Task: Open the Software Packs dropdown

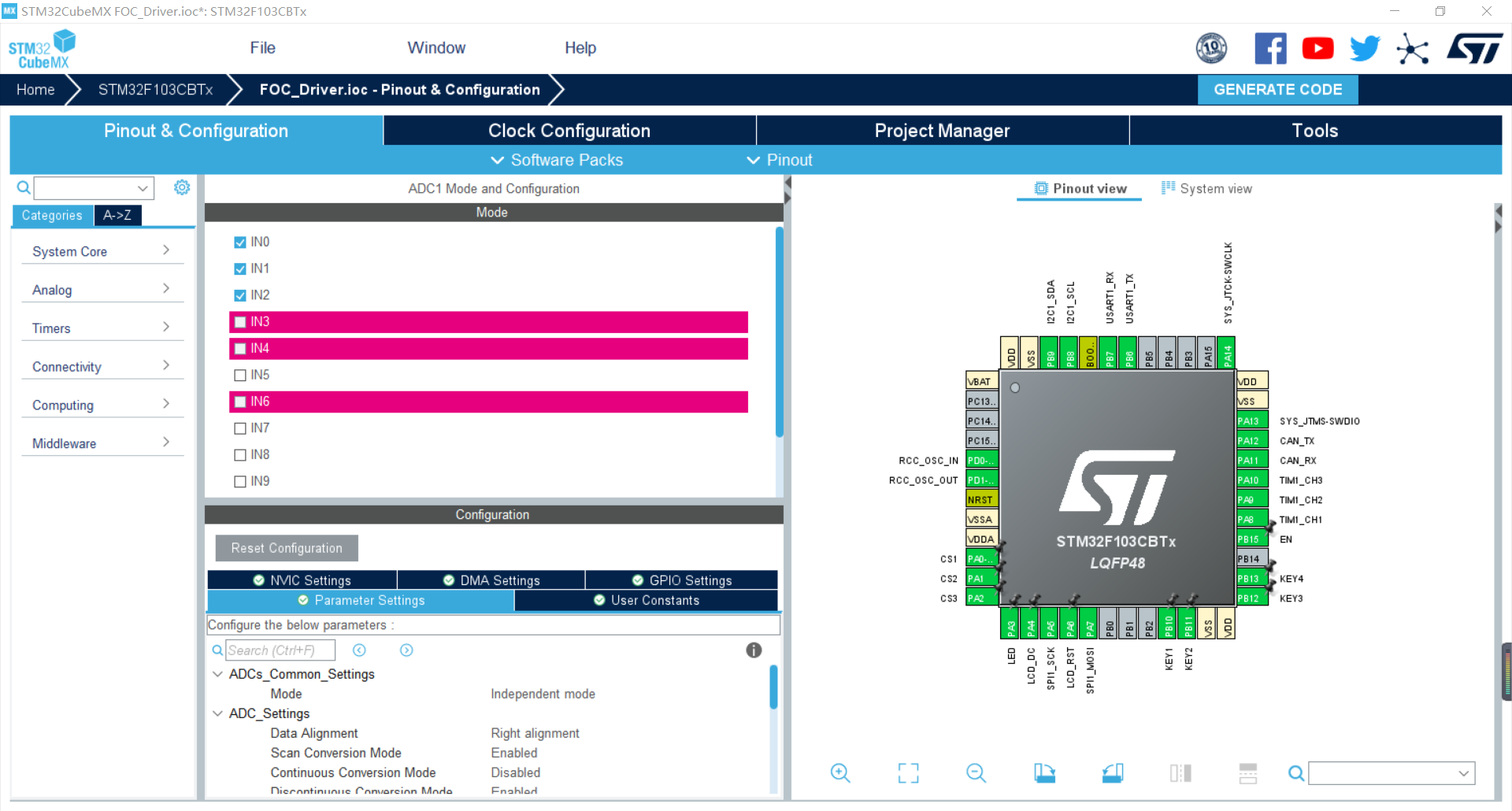Action: coord(557,160)
